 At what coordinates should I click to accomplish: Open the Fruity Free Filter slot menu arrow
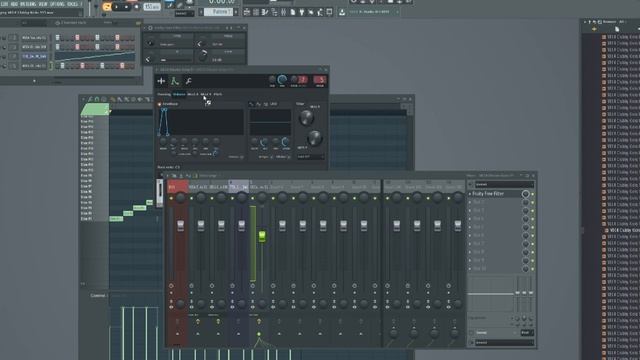coord(470,194)
